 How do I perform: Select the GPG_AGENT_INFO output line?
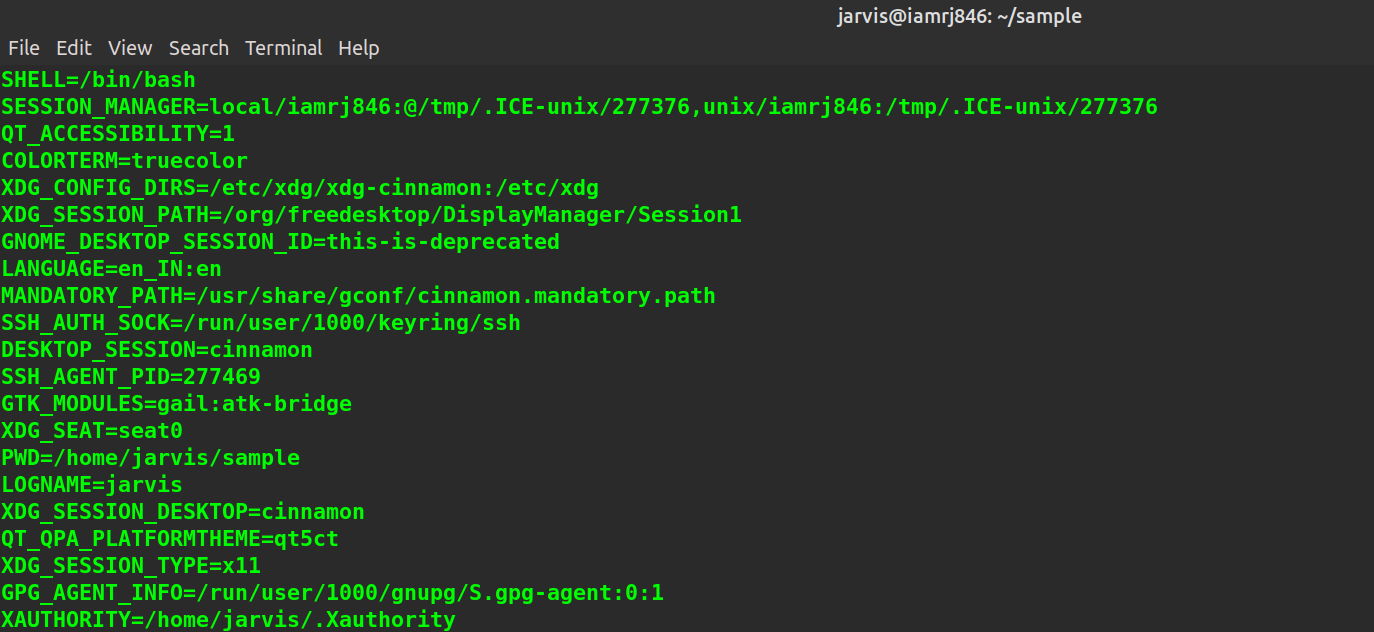(x=332, y=592)
